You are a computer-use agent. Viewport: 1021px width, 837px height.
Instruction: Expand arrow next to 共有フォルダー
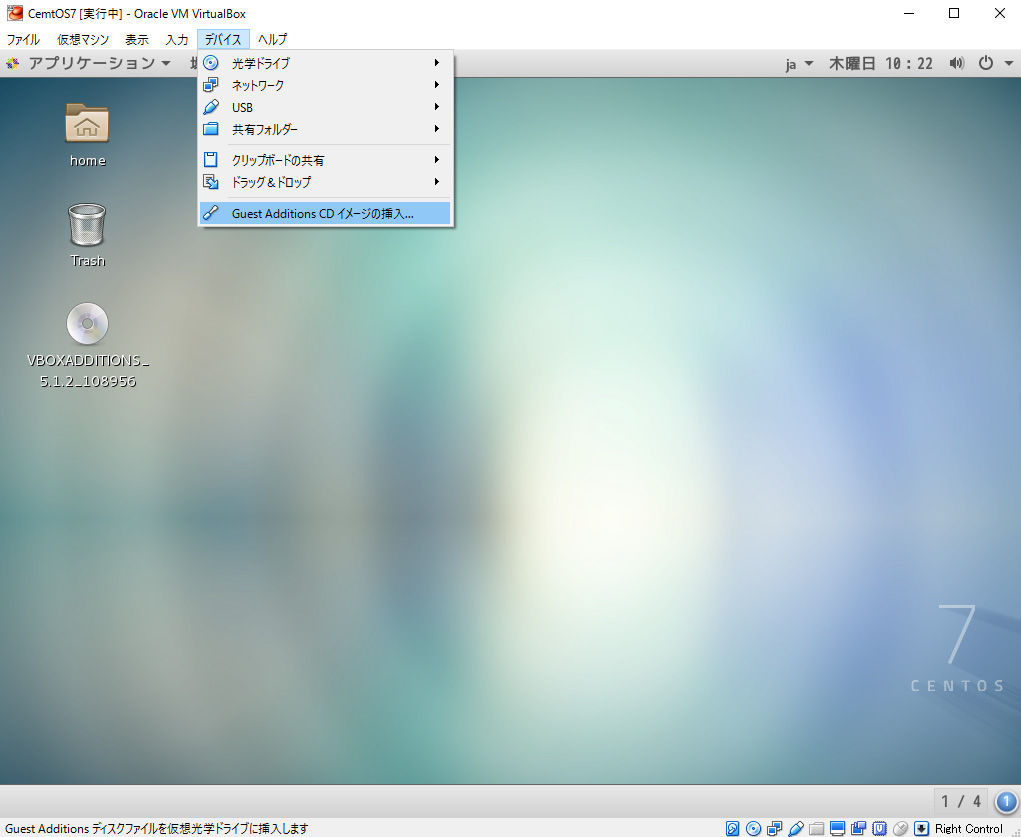pos(437,129)
